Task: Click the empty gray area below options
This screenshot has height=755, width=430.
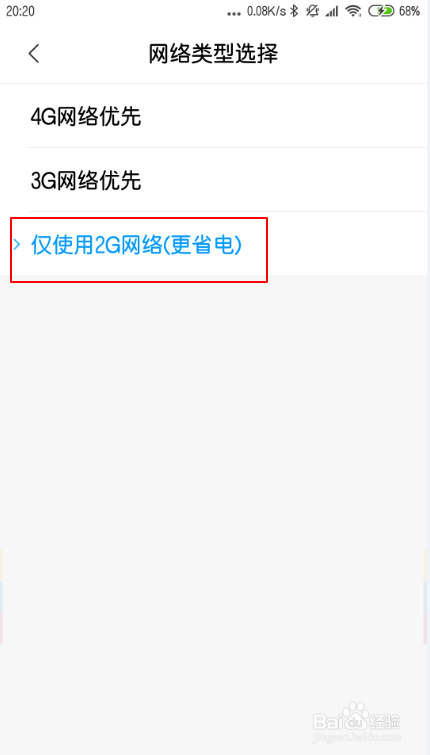Action: click(x=215, y=482)
